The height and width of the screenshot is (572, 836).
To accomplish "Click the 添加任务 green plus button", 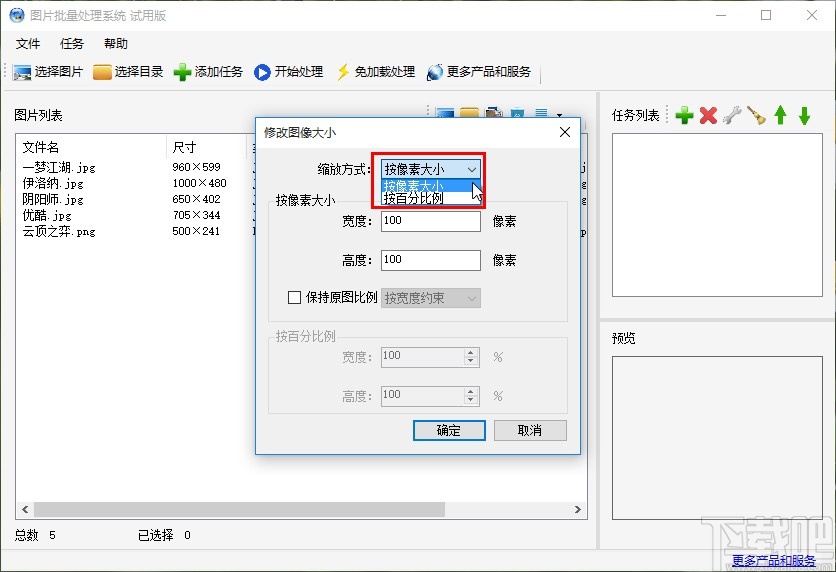I will (x=208, y=72).
